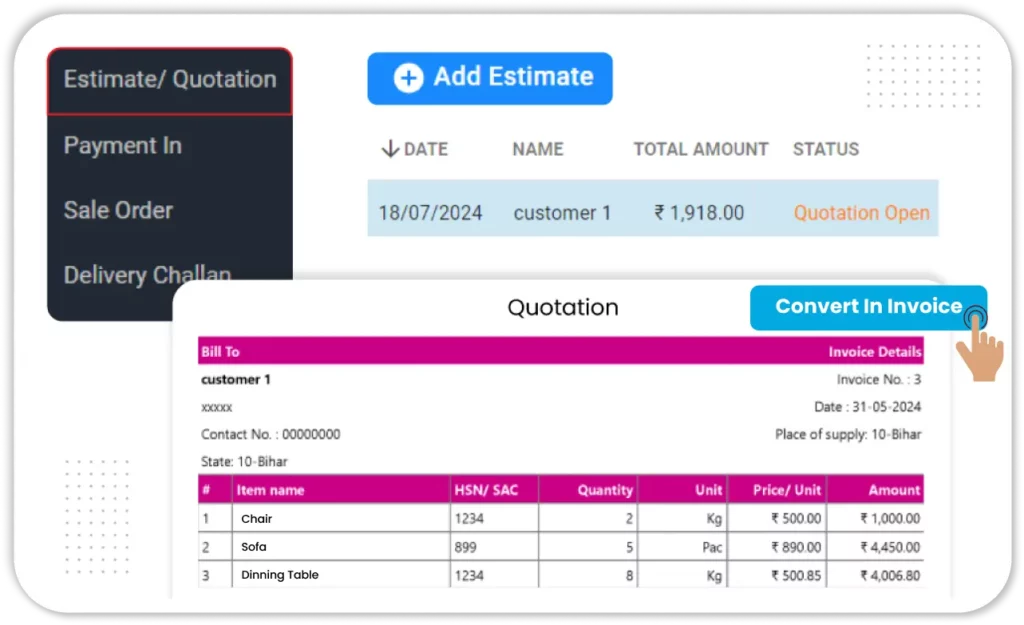The height and width of the screenshot is (625, 1024).
Task: Select Sale Order from the sidebar
Action: pyautogui.click(x=118, y=210)
